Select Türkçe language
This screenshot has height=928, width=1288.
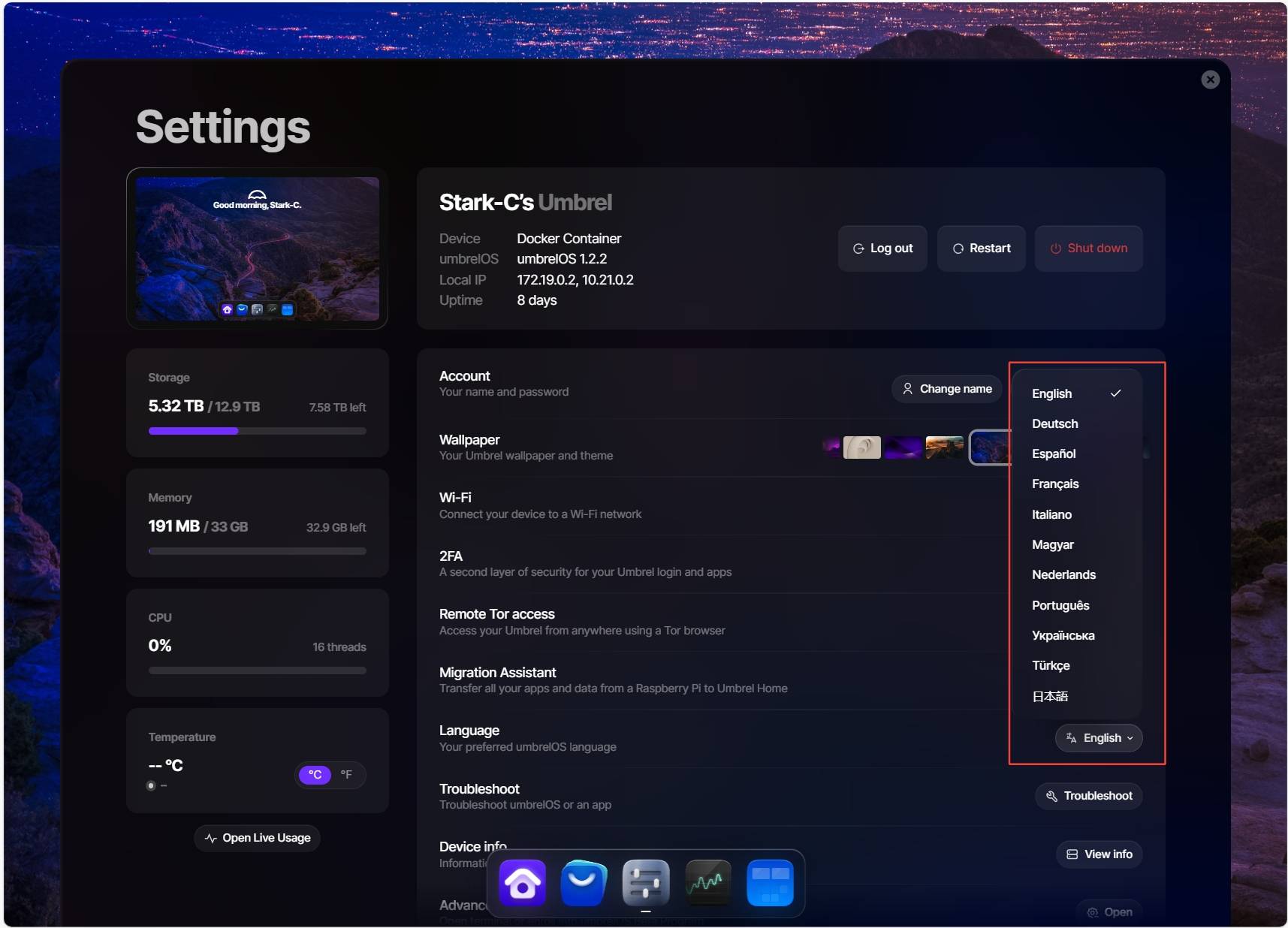pos(1076,665)
